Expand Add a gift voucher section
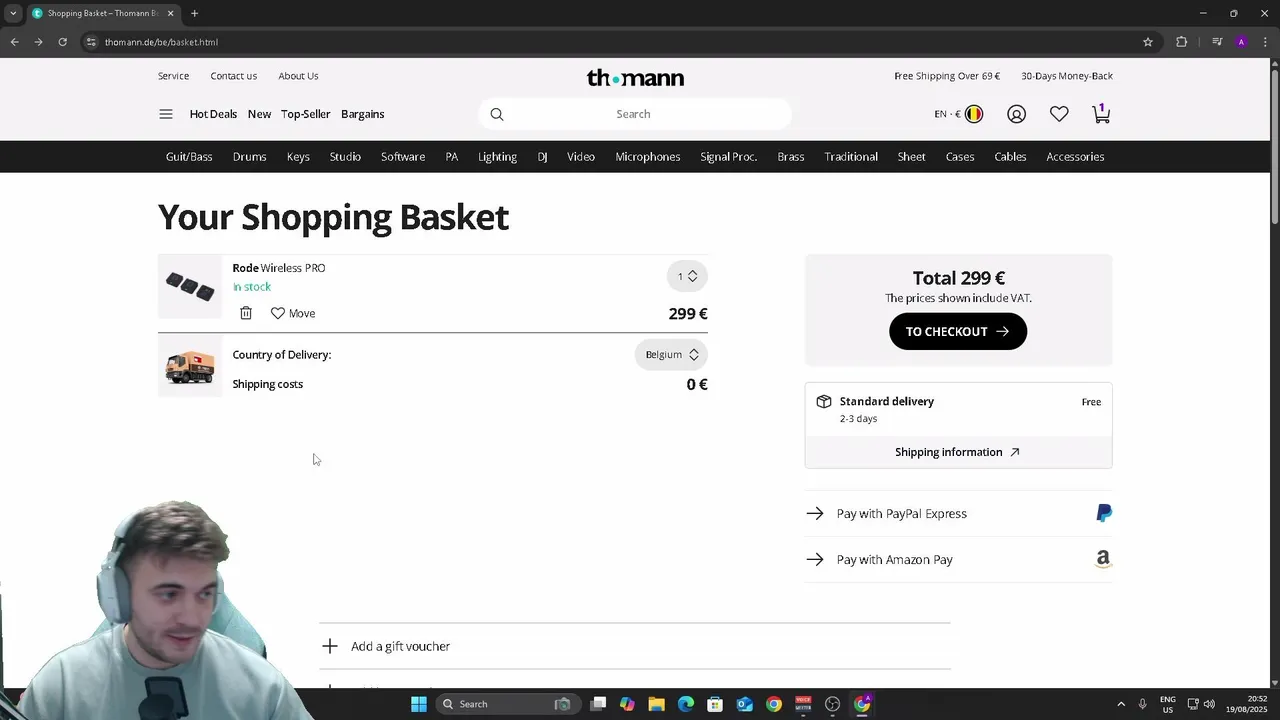Screen dimensions: 1280x720 coord(635,646)
